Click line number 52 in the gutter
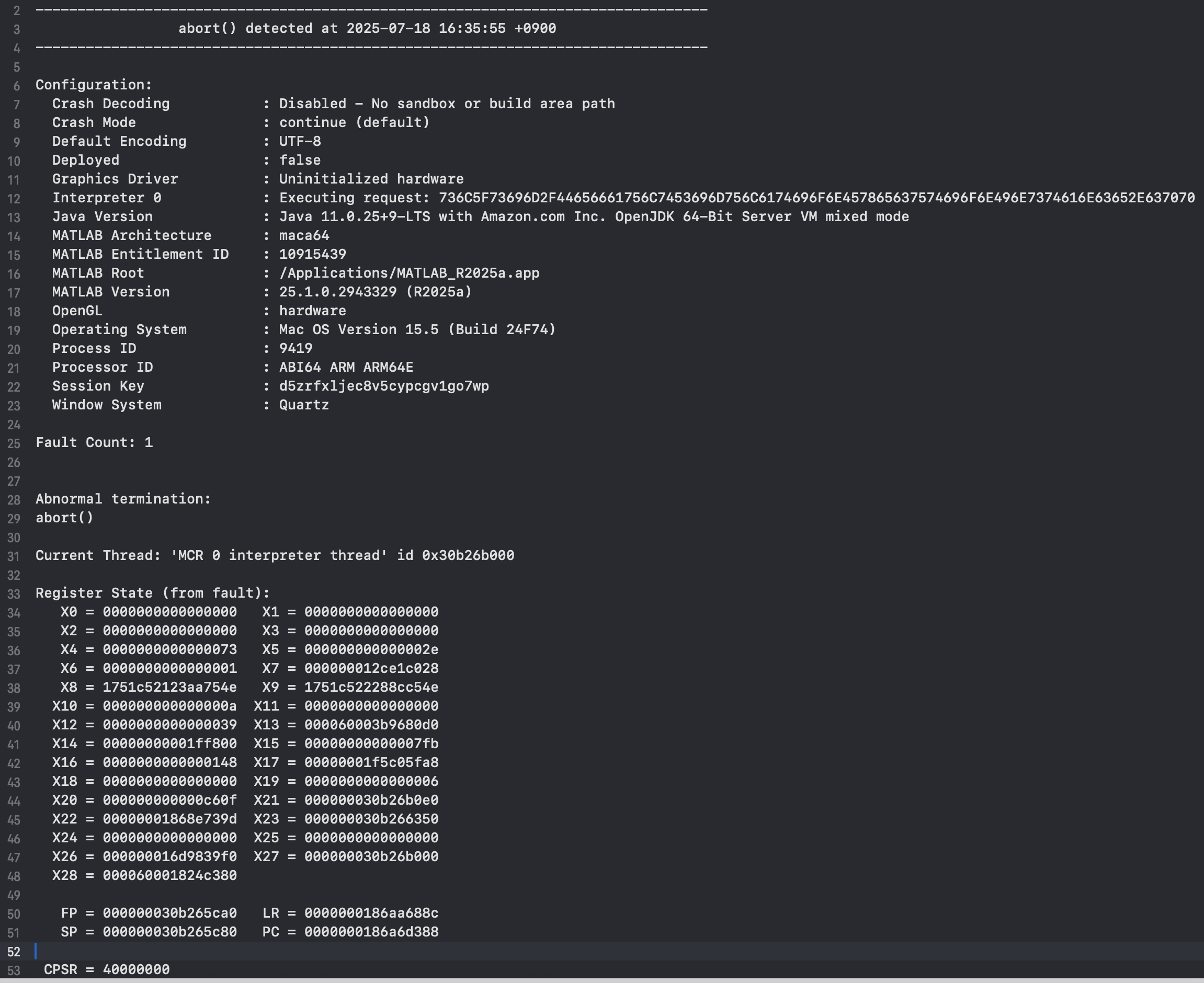This screenshot has width=1204, height=983. [x=14, y=952]
